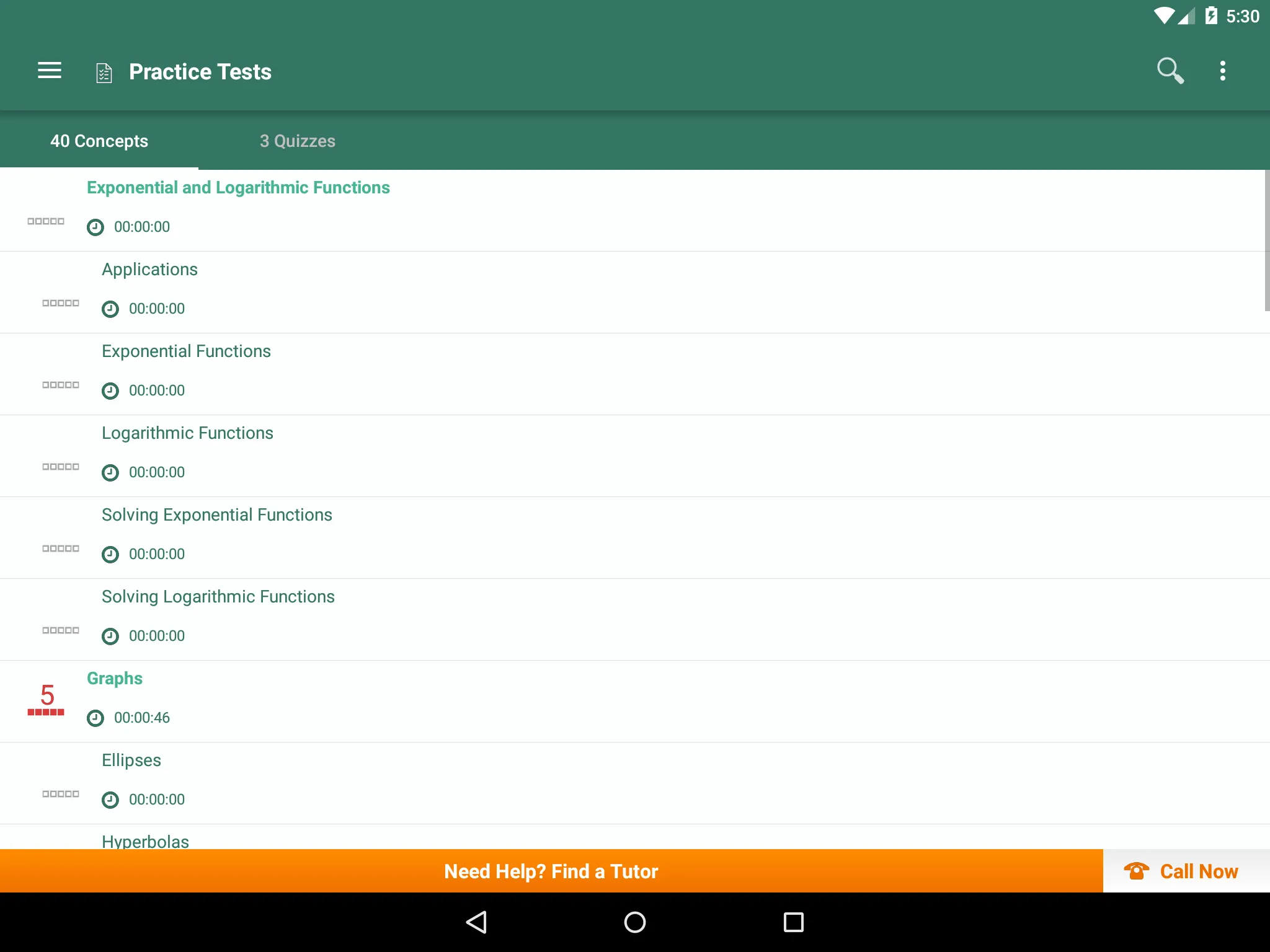Expand Exponential and Logarithmic Functions section

tap(238, 187)
